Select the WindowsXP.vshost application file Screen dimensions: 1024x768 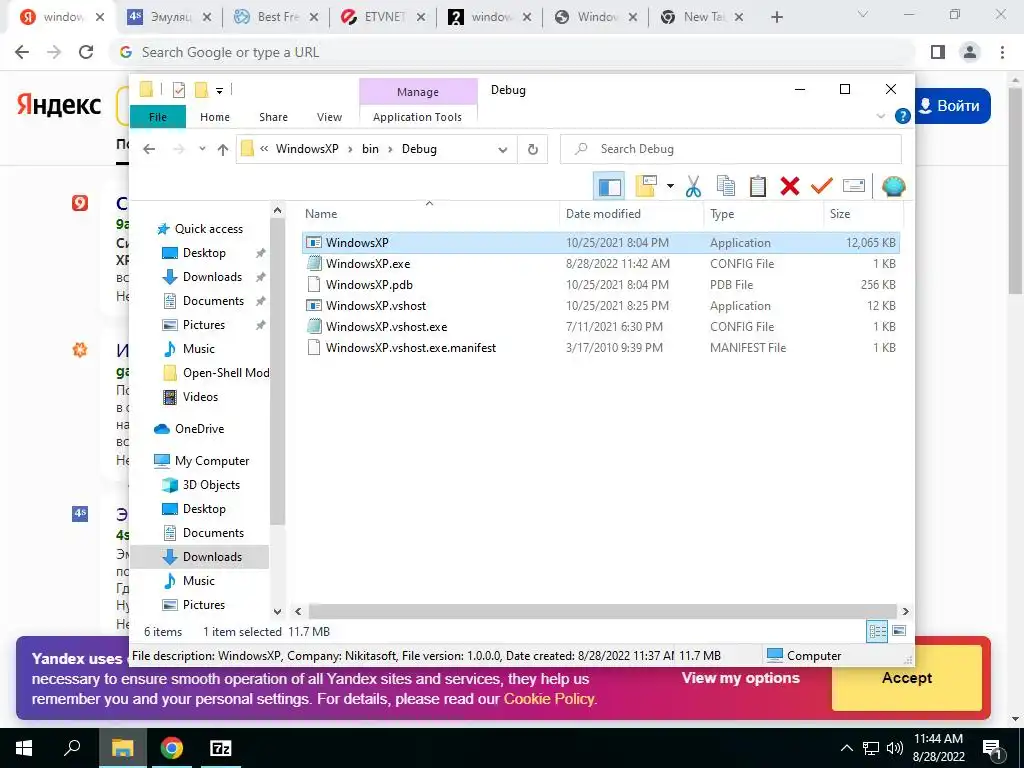coord(601,306)
